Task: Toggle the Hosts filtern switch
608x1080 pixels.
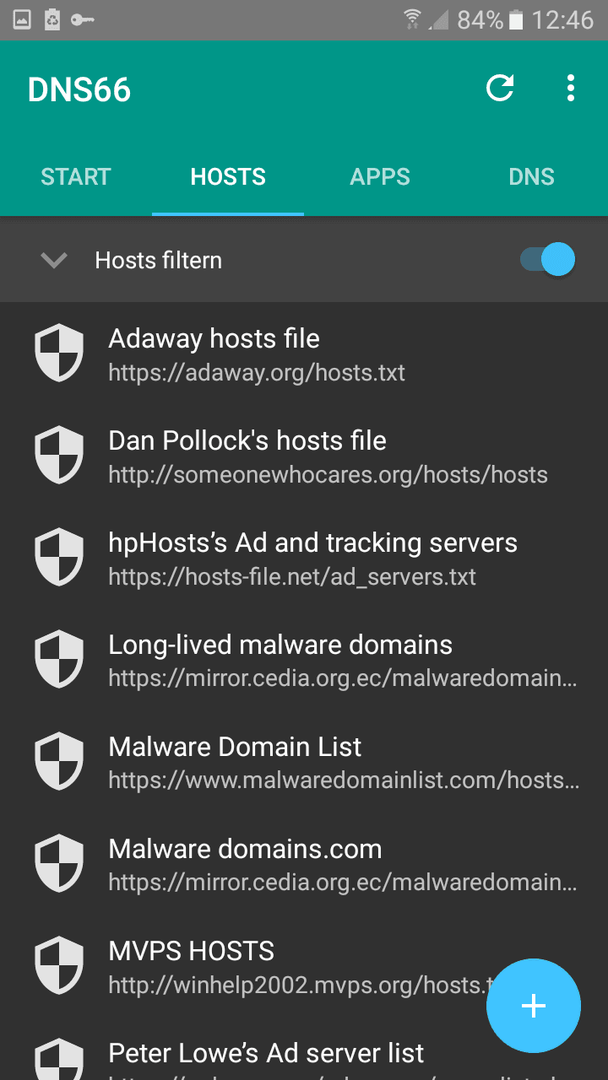Action: tap(547, 260)
